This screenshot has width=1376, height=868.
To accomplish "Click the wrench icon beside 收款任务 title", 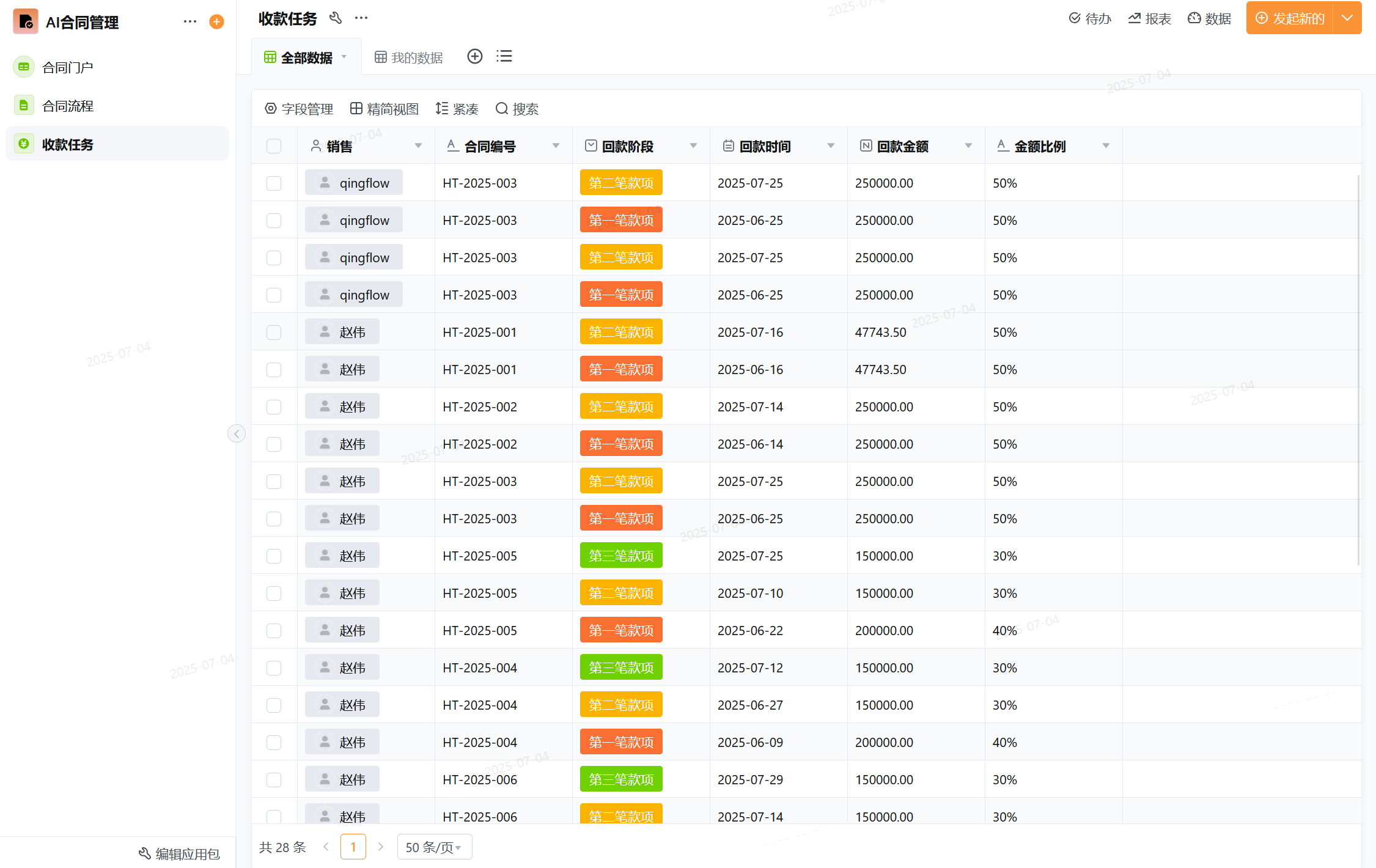I will pyautogui.click(x=335, y=18).
